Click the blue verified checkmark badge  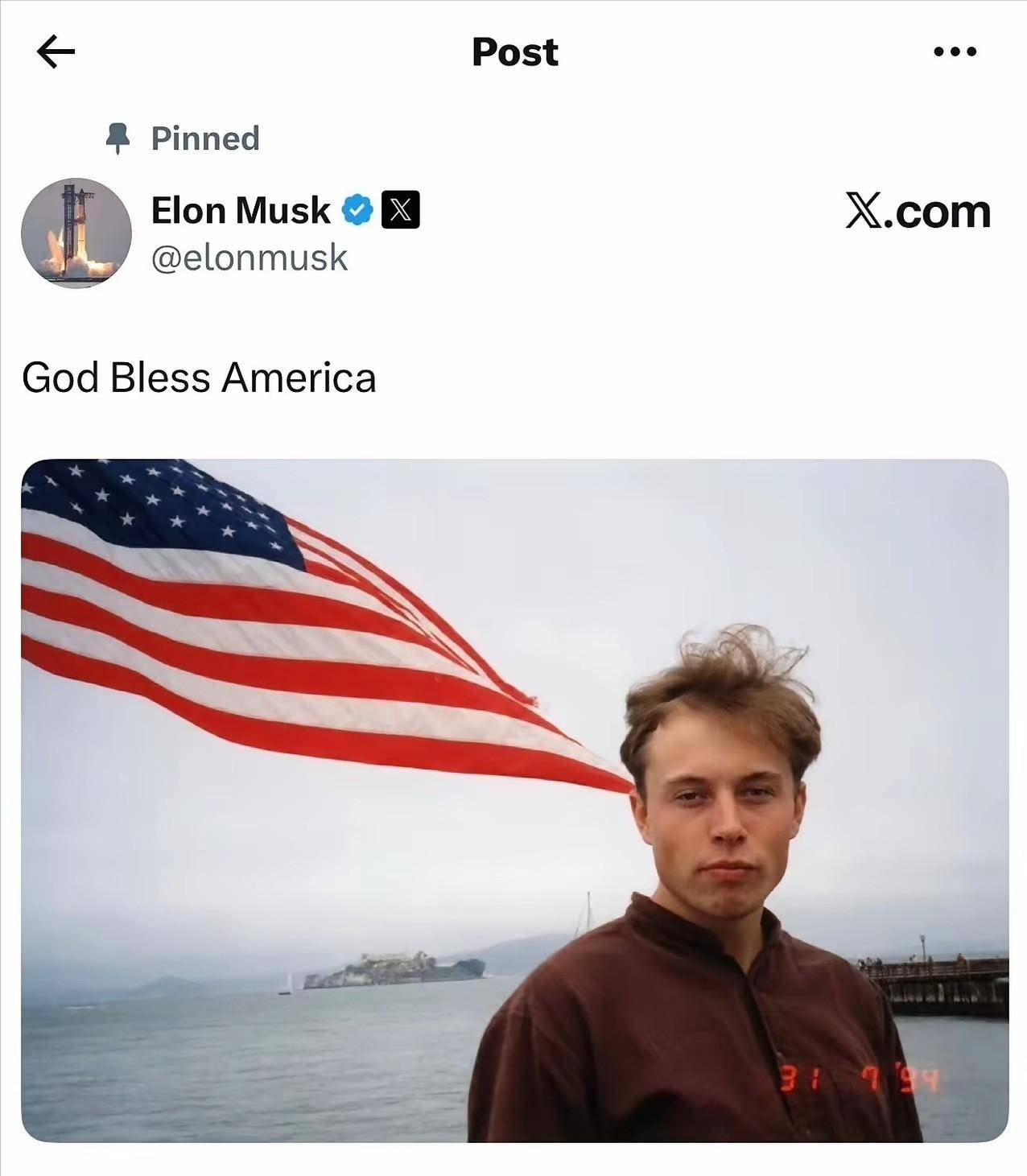[357, 210]
